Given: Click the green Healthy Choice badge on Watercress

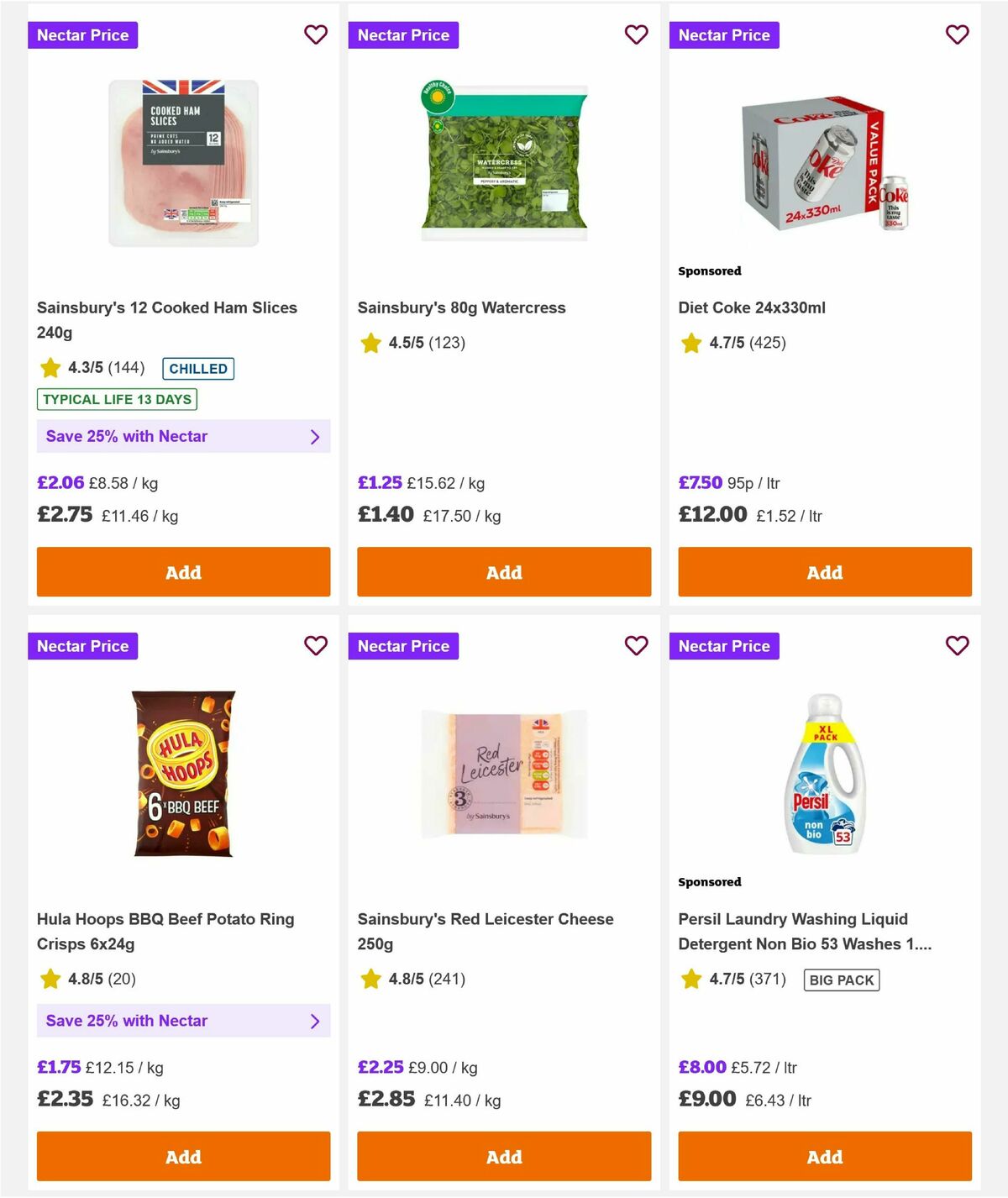Looking at the screenshot, I should point(439,98).
